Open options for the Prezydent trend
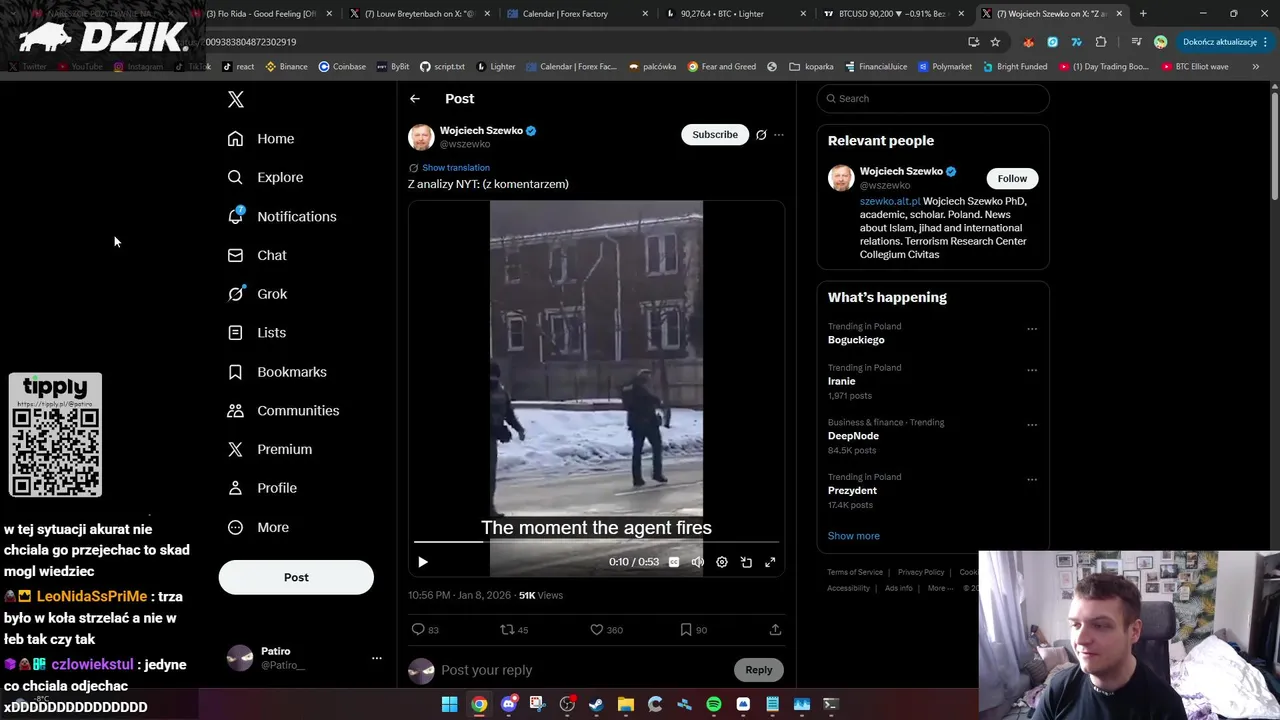The width and height of the screenshot is (1280, 720). 1032,480
